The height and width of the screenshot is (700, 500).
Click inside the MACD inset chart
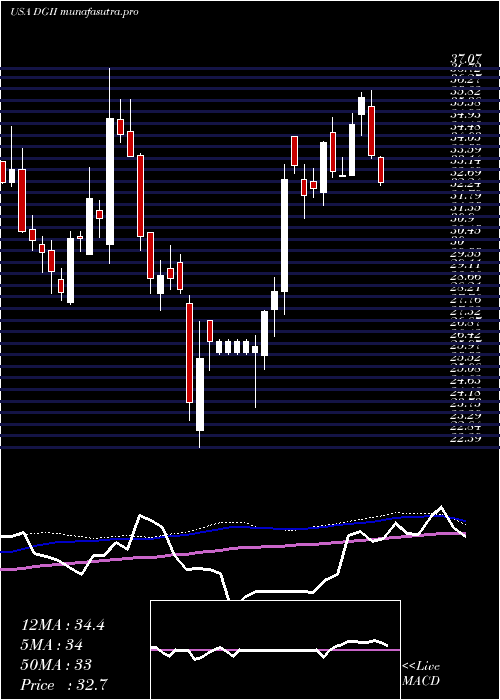coord(275,650)
